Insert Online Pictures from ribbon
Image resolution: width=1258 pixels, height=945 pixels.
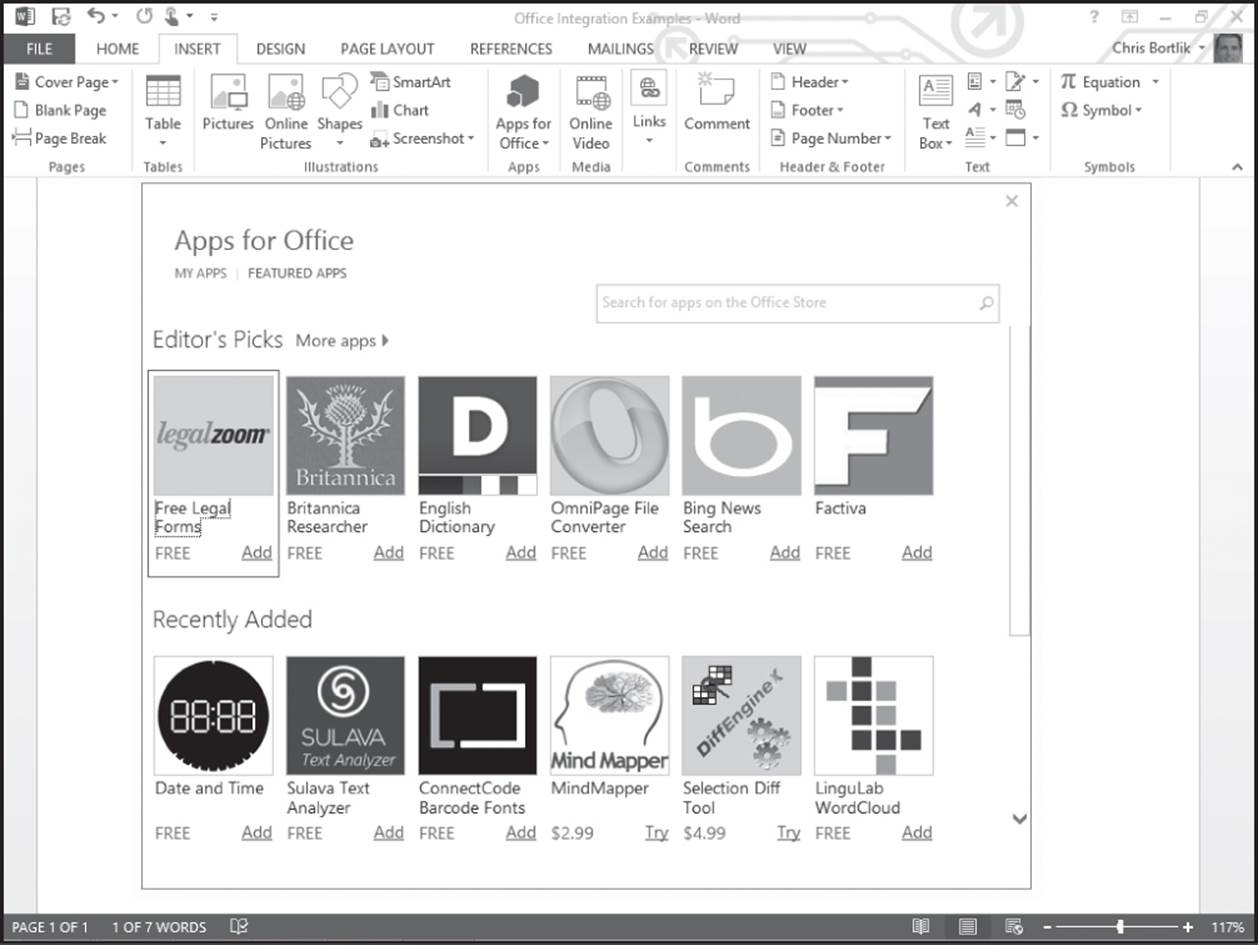coord(286,113)
